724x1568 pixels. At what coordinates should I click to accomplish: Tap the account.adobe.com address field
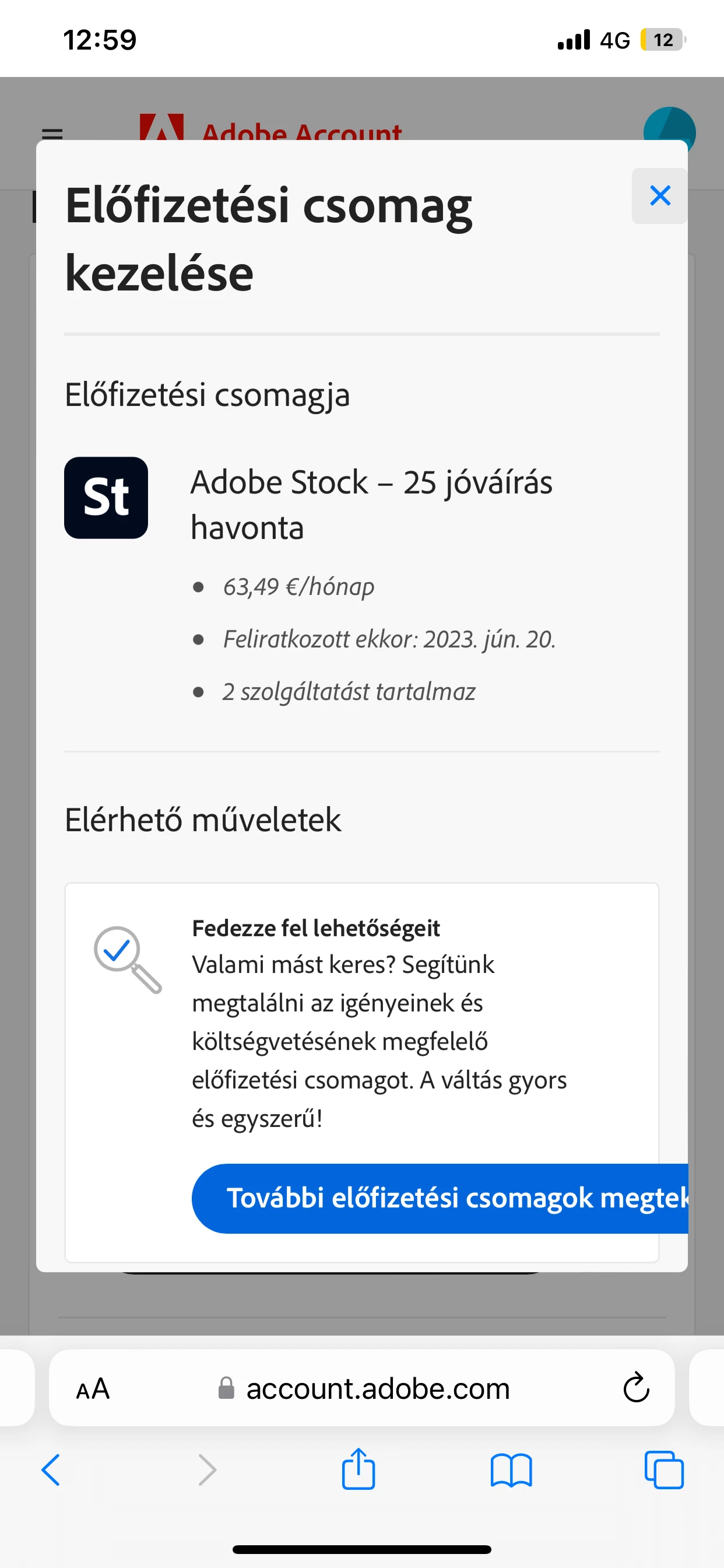click(377, 1389)
